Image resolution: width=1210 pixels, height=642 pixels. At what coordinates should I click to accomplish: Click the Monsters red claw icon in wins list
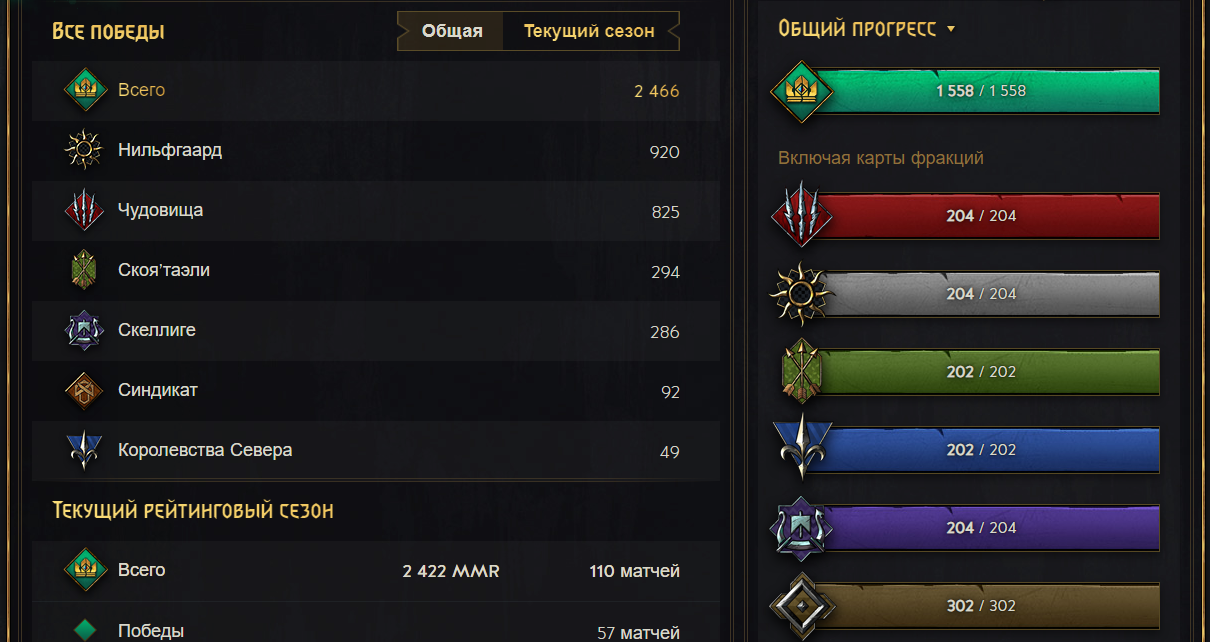[84, 211]
